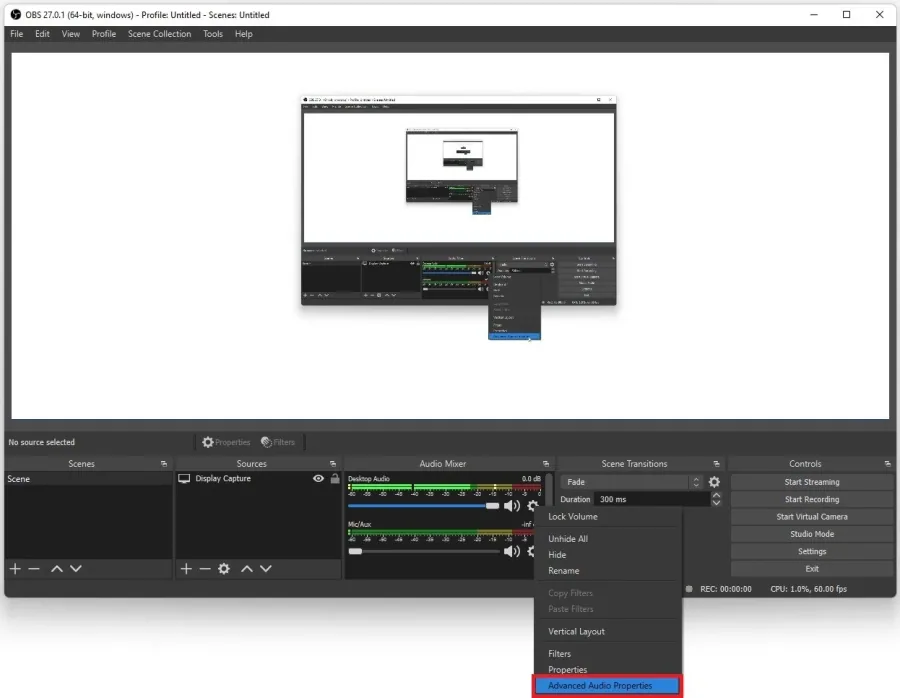
Task: Decrease transition duration with down stepper
Action: (x=716, y=503)
